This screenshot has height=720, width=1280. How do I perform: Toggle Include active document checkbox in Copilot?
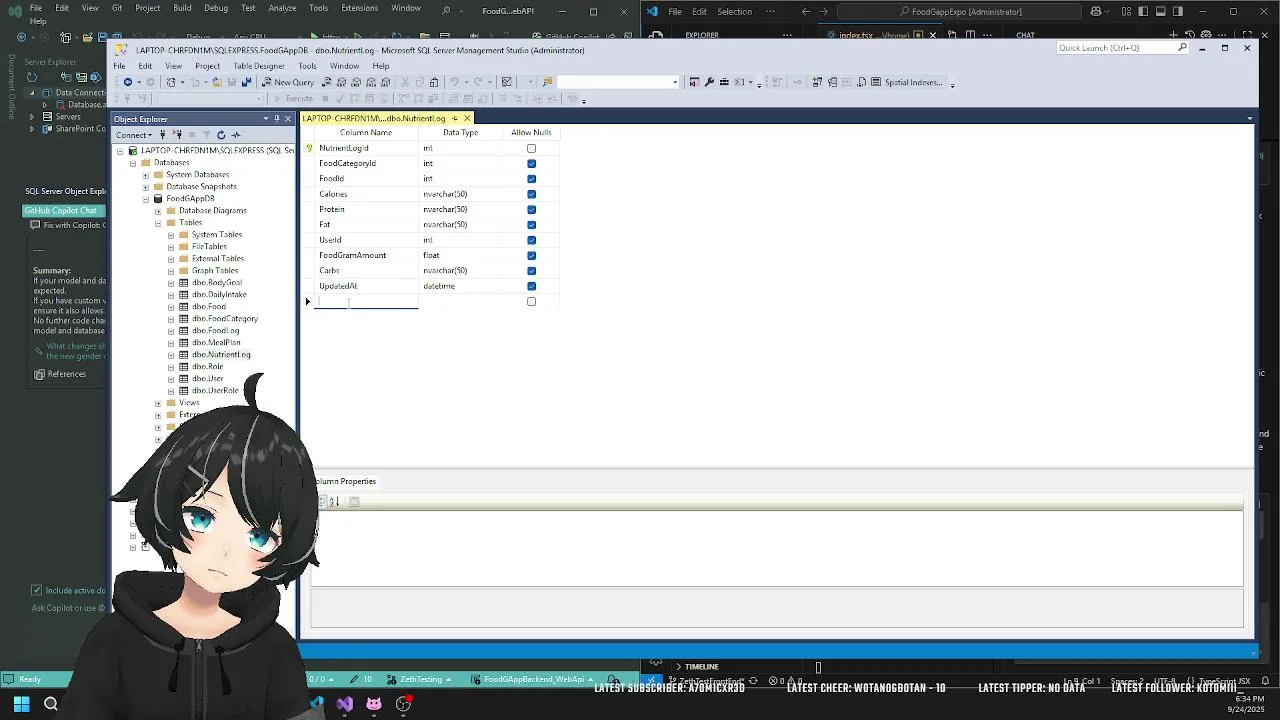pos(37,590)
